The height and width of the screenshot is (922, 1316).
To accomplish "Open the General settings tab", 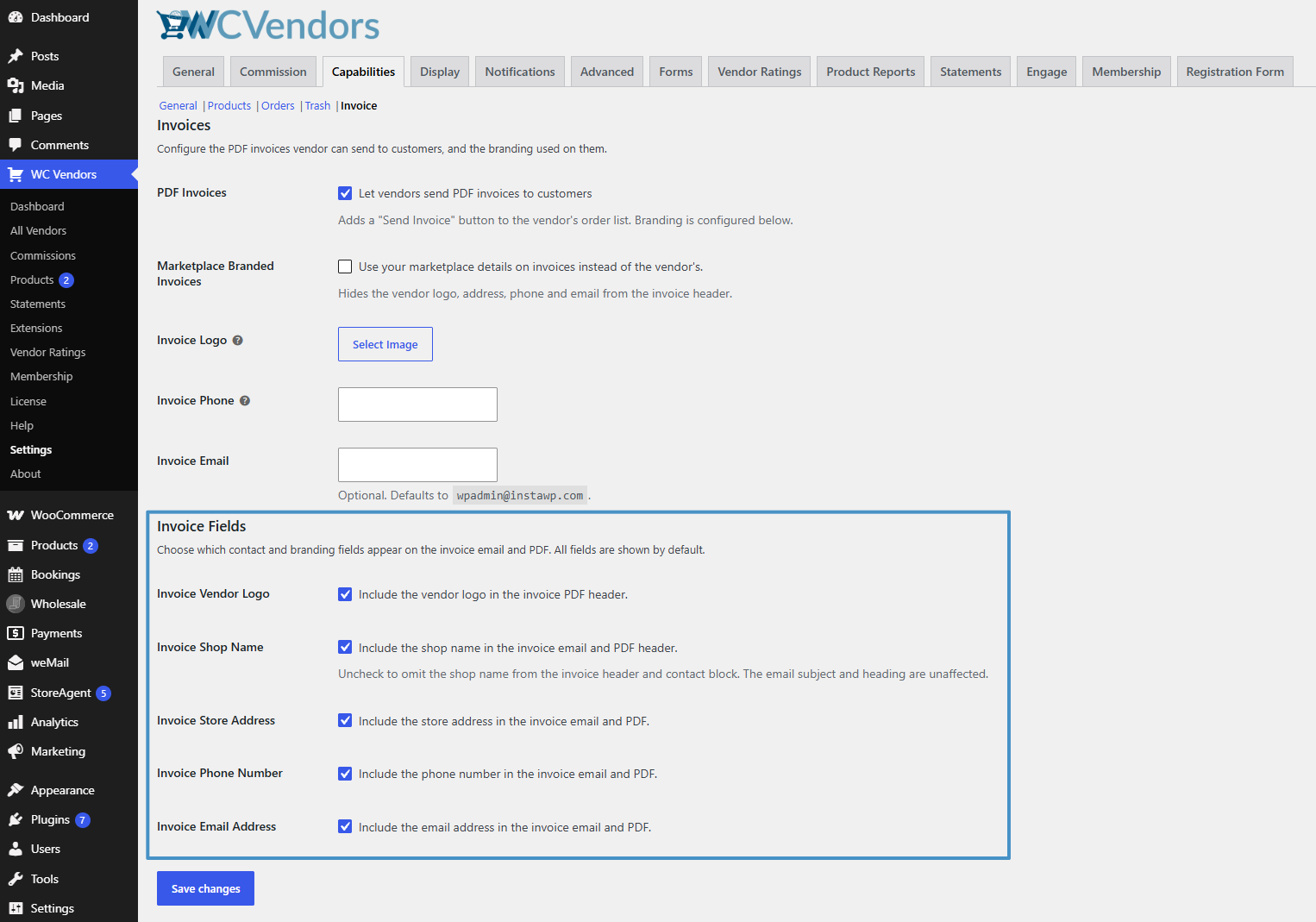I will 193,72.
